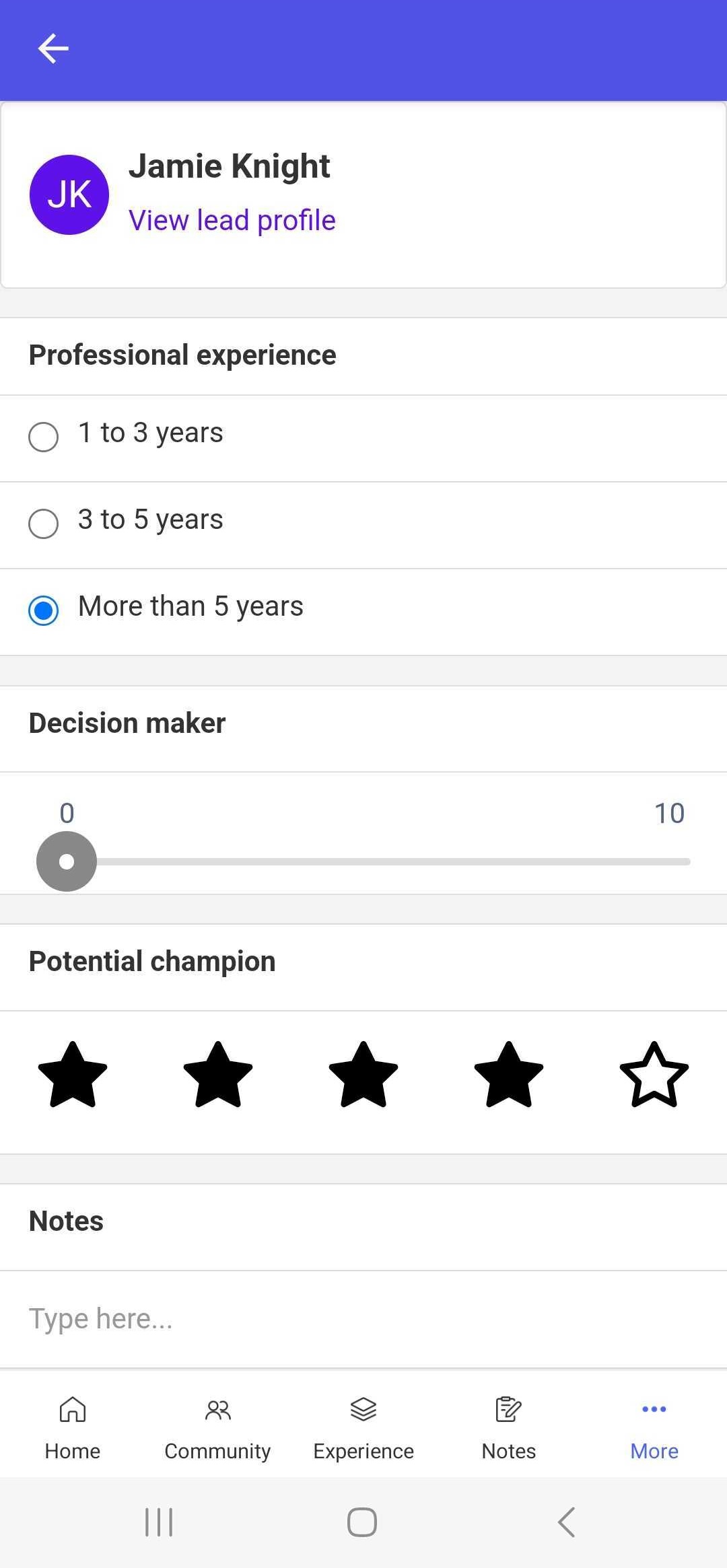Choose the 3 to 5 years option
727x1568 pixels.
363,525
